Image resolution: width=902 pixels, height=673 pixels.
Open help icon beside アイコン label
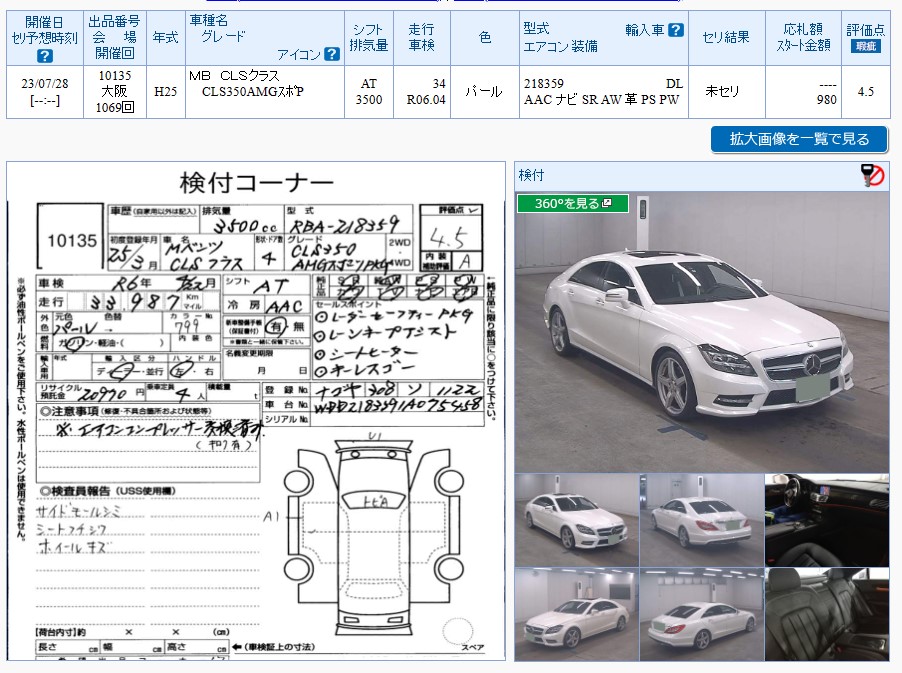[x=331, y=54]
